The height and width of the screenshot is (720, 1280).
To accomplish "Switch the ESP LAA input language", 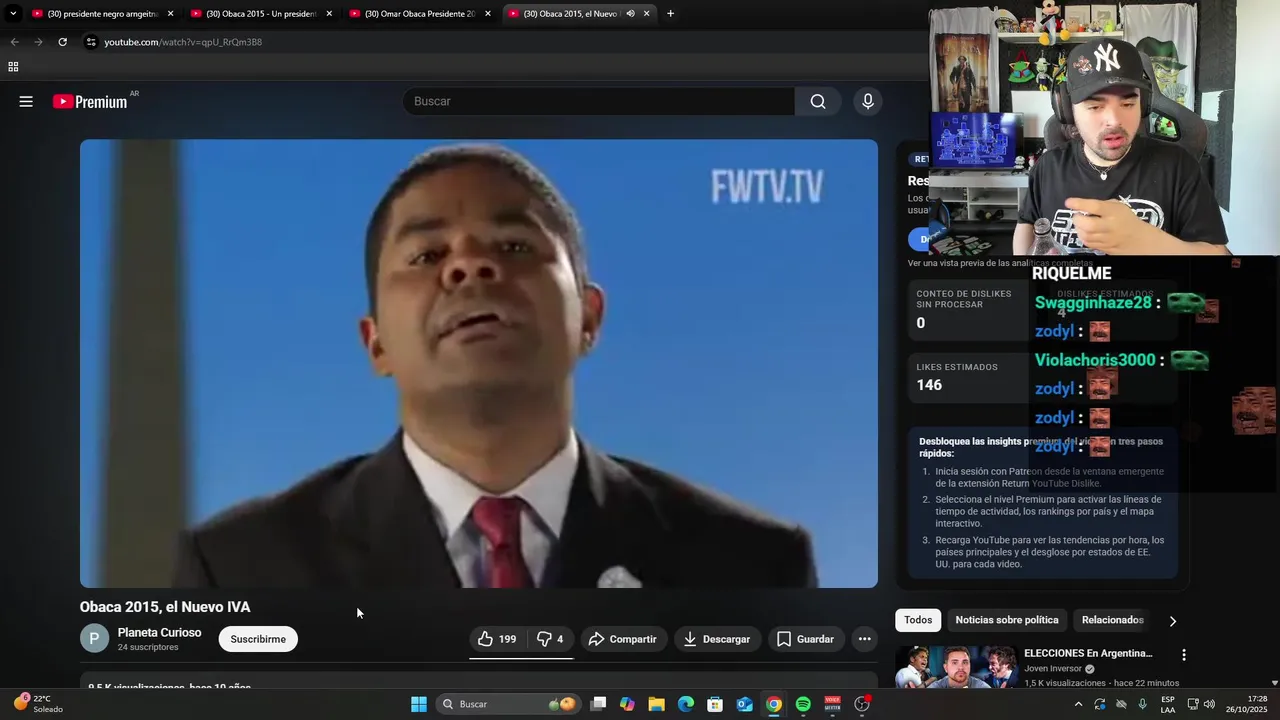I will click(x=1168, y=704).
